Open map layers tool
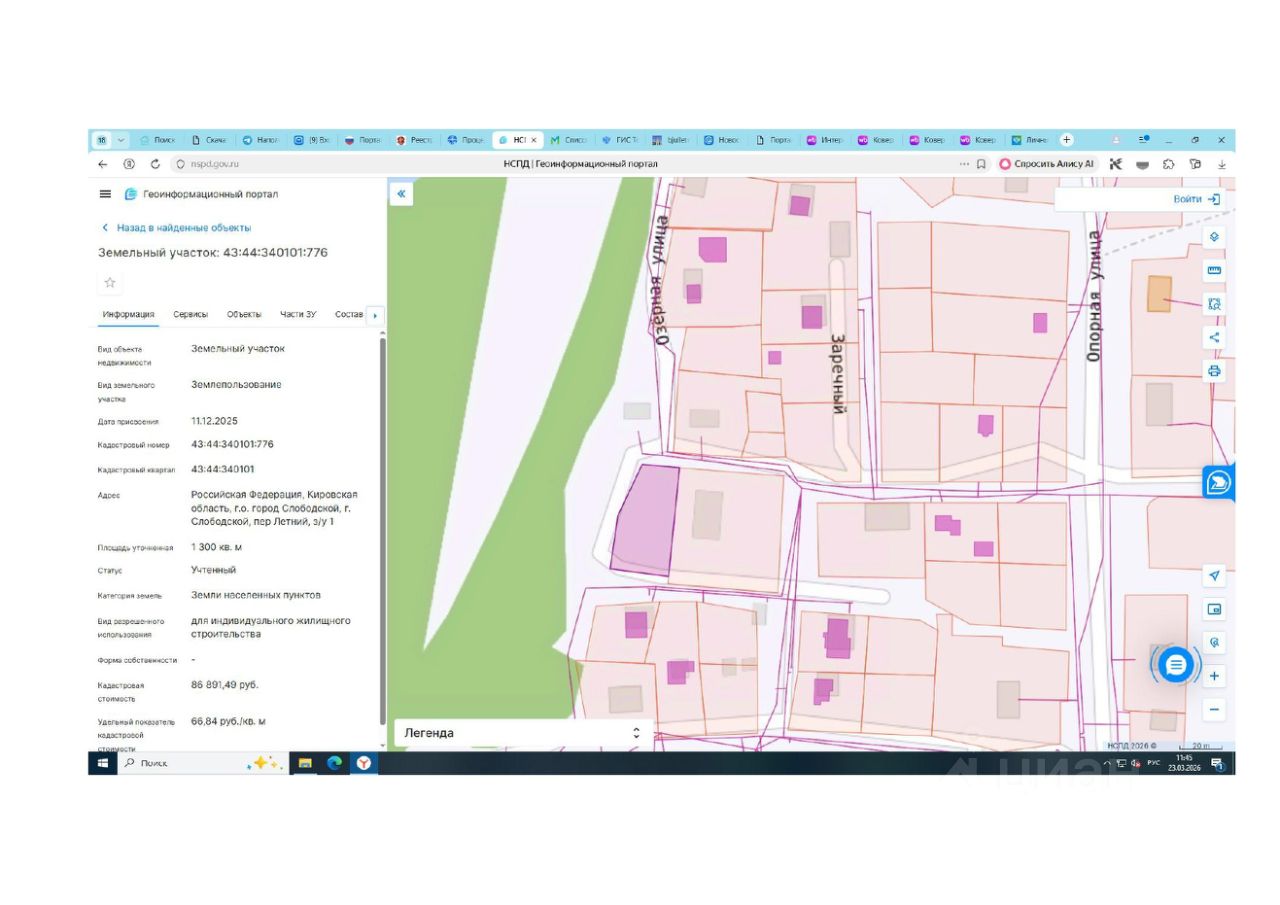The image size is (1280, 905). point(1215,237)
